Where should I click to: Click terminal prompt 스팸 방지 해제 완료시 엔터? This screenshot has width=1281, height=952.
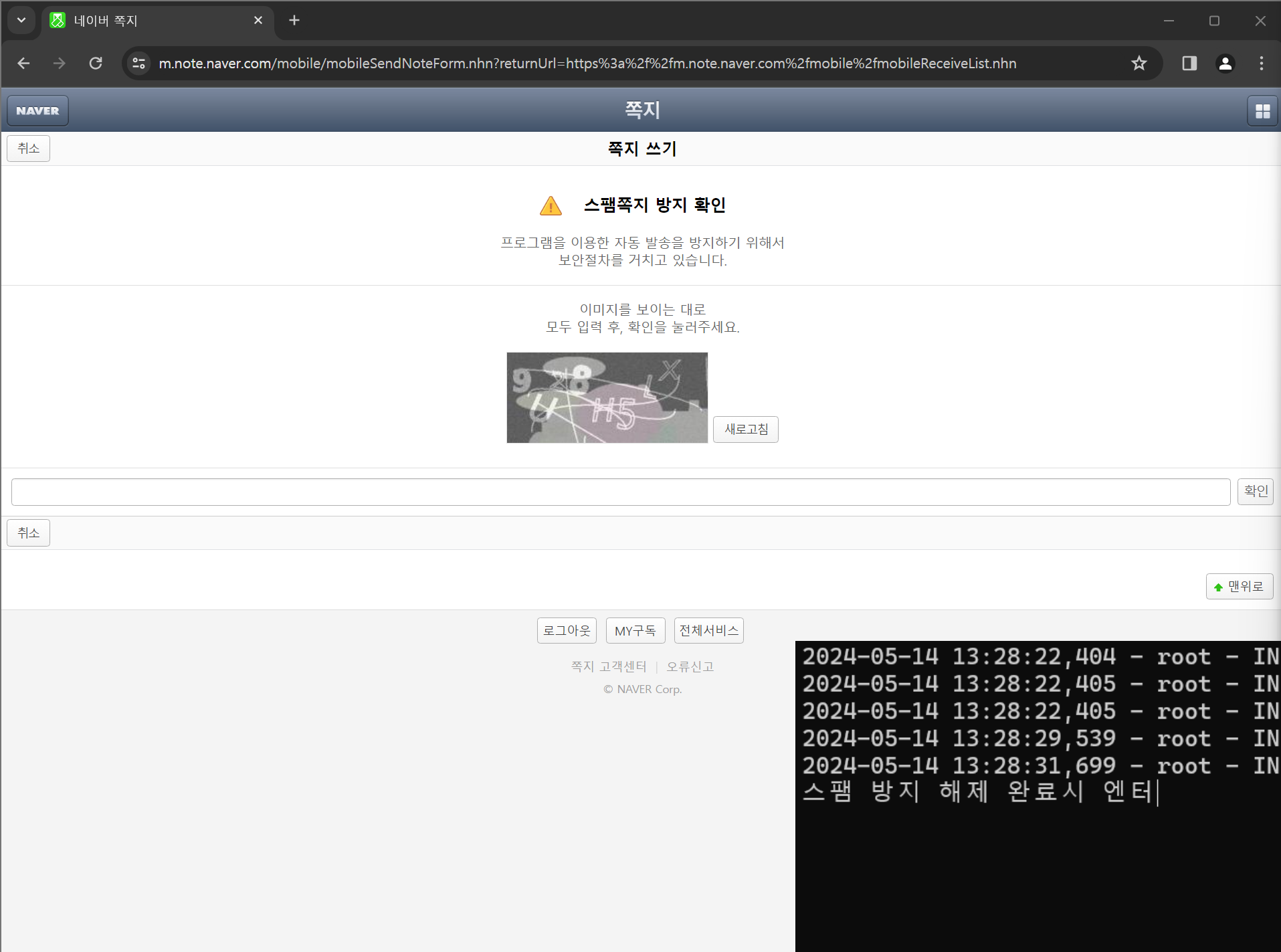click(978, 791)
